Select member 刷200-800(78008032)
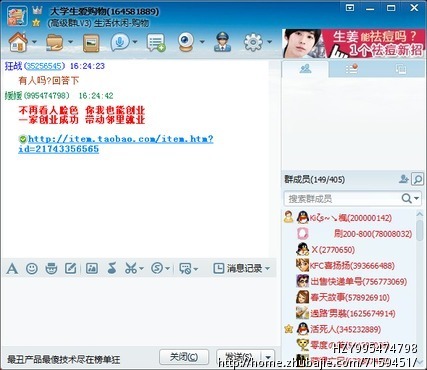Screen dimensions: 427x370 pos(354,234)
